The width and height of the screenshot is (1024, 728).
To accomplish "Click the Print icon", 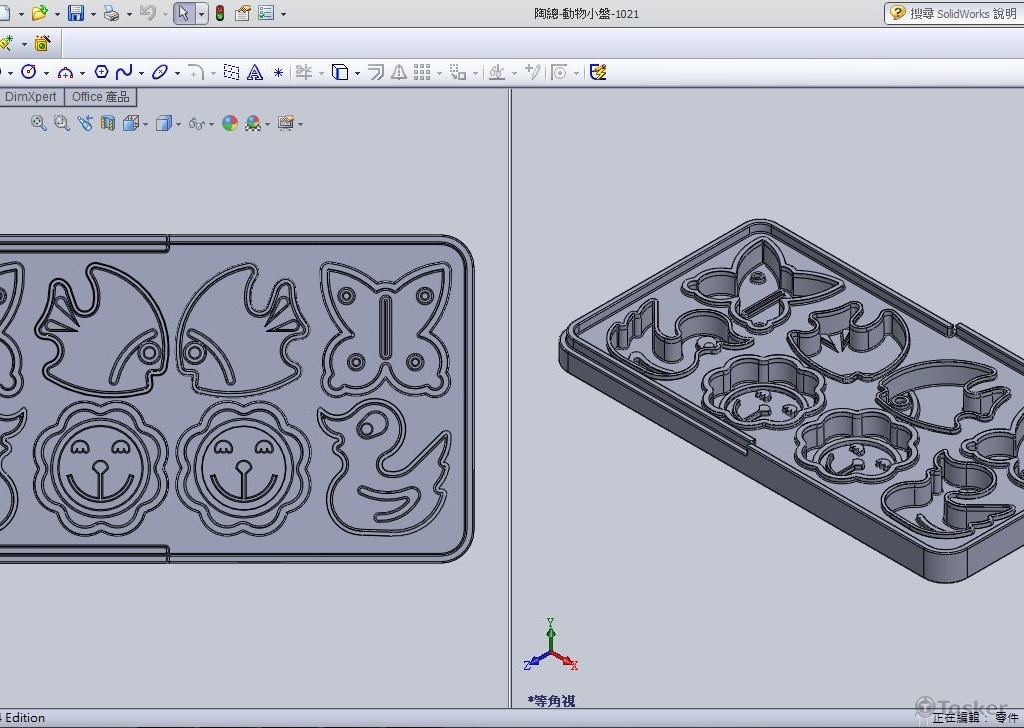I will [x=111, y=13].
